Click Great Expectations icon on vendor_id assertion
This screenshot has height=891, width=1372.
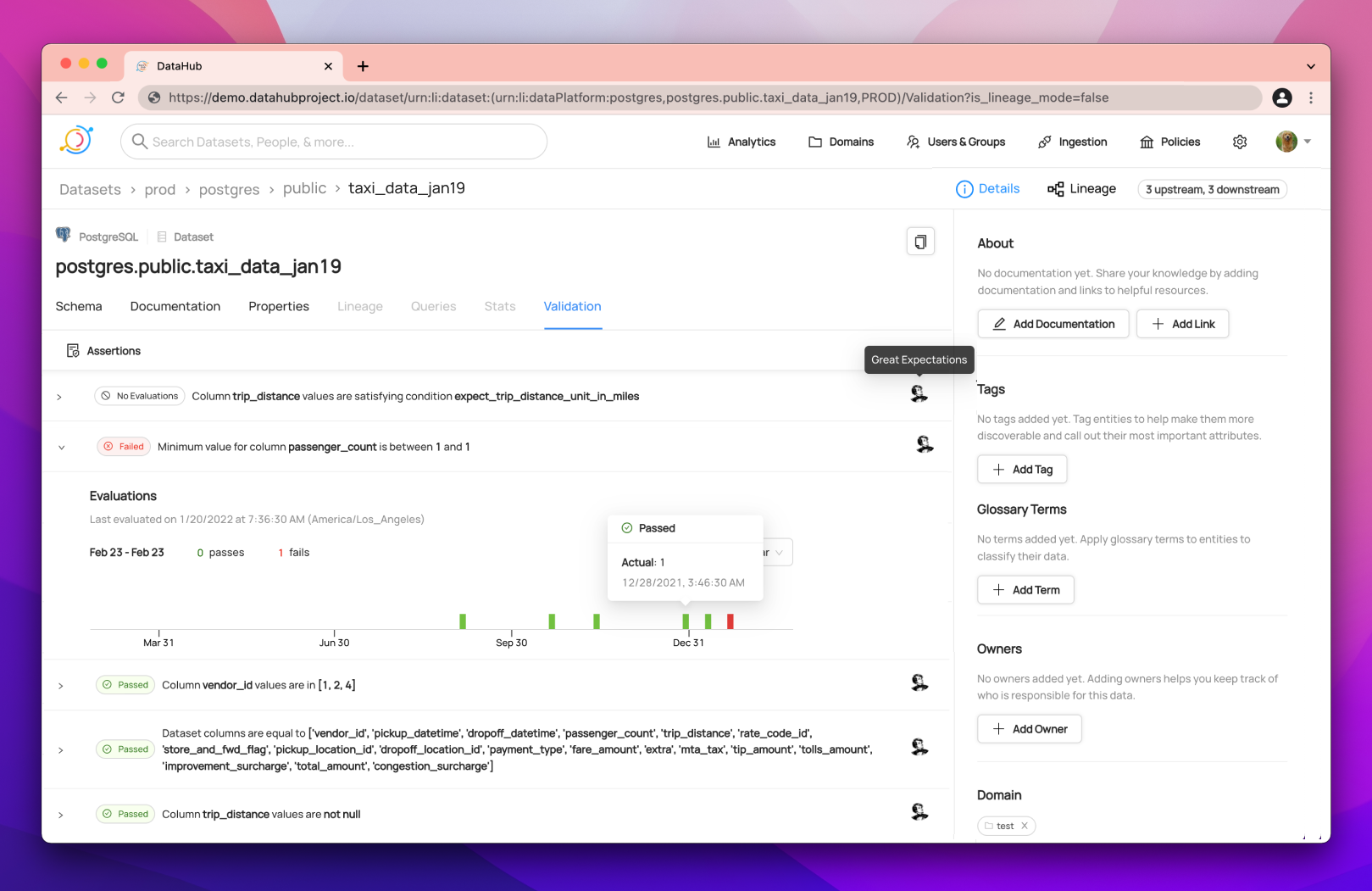pos(919,682)
